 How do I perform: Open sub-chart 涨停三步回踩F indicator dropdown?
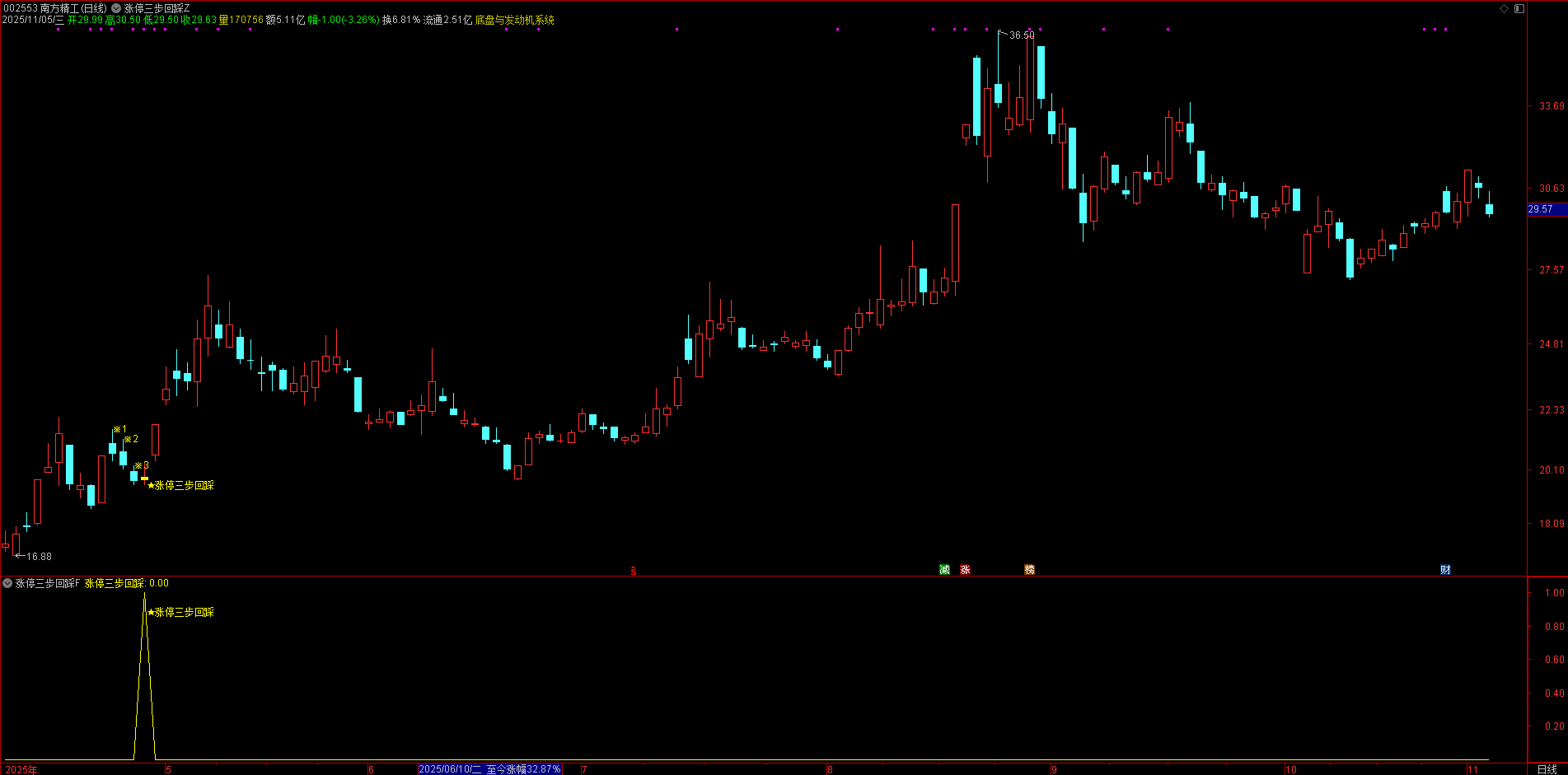click(7, 583)
